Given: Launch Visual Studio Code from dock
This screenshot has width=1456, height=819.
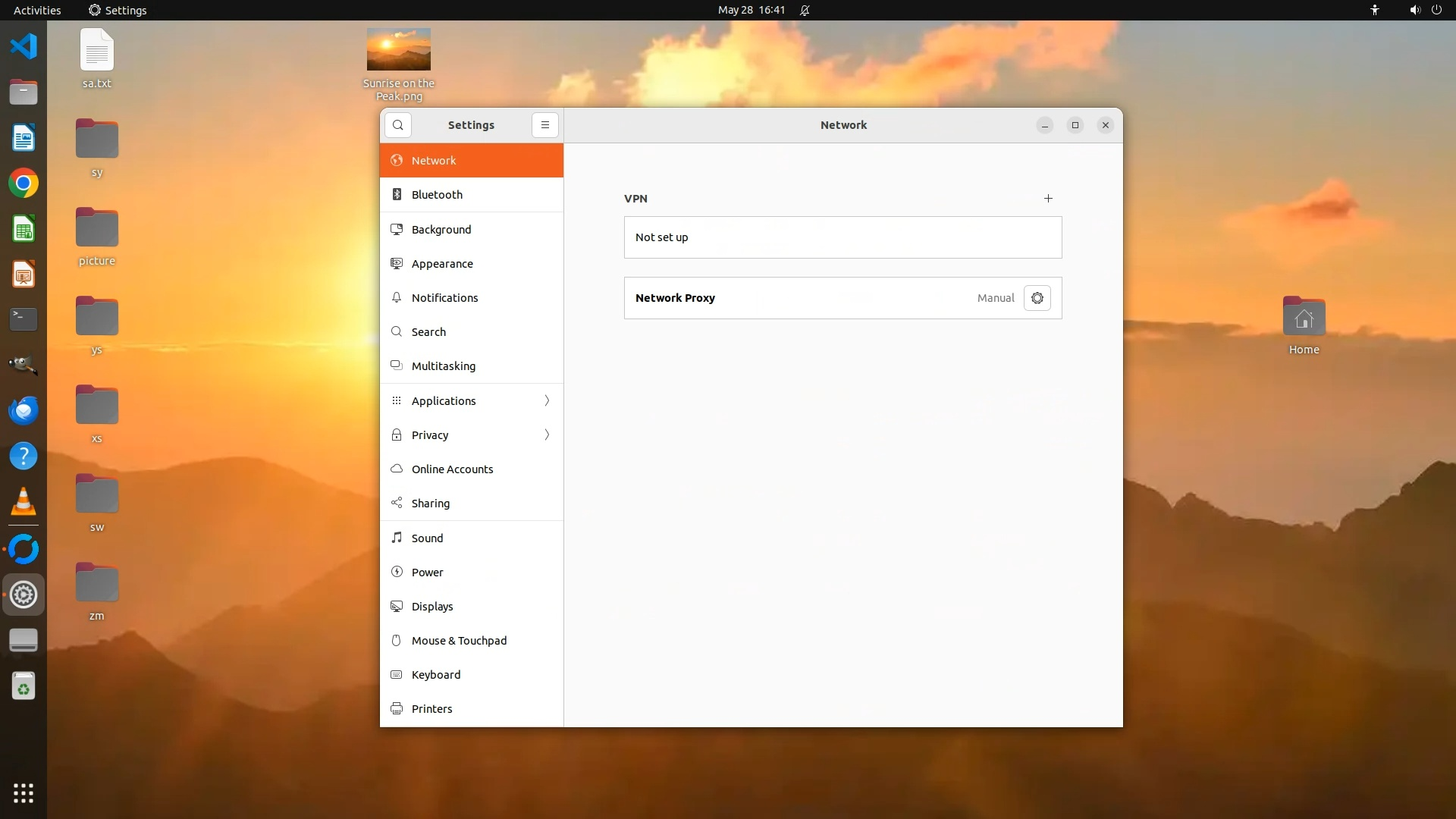Looking at the screenshot, I should point(24,46).
